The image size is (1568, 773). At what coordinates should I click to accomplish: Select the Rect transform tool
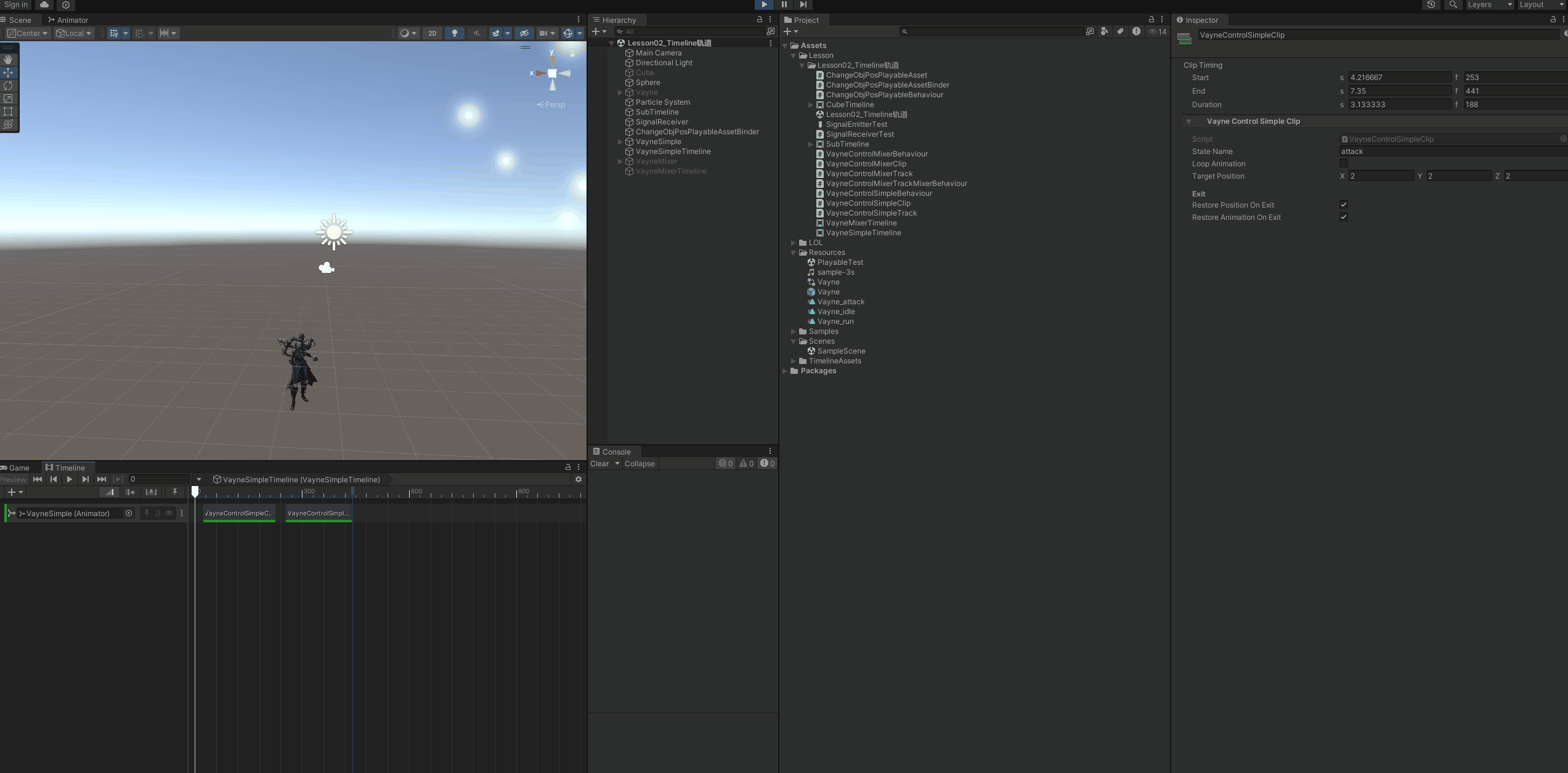click(x=8, y=111)
